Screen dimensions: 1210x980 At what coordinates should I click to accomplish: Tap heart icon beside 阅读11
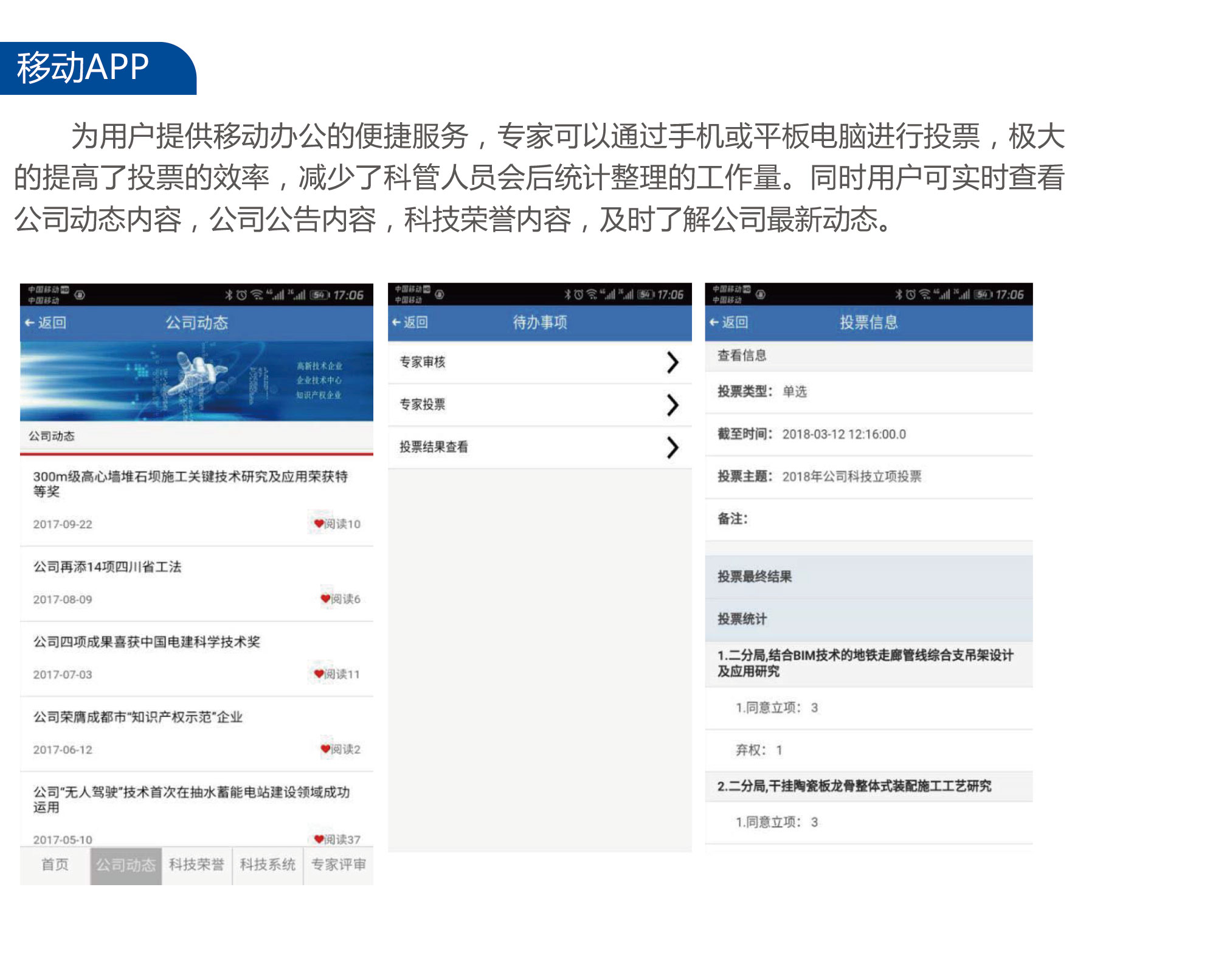tap(319, 674)
